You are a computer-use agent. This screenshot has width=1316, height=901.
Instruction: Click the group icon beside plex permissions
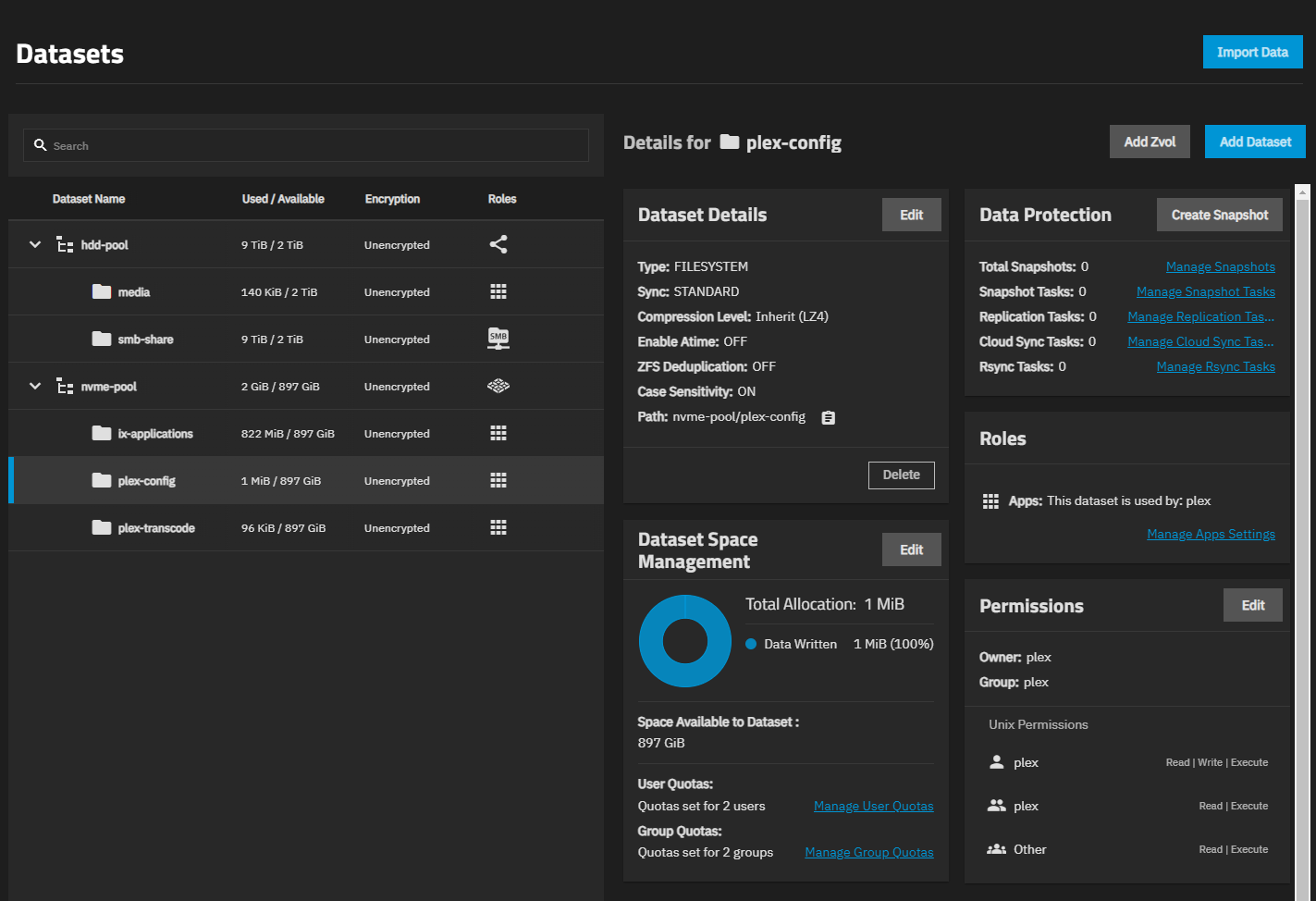[x=996, y=806]
